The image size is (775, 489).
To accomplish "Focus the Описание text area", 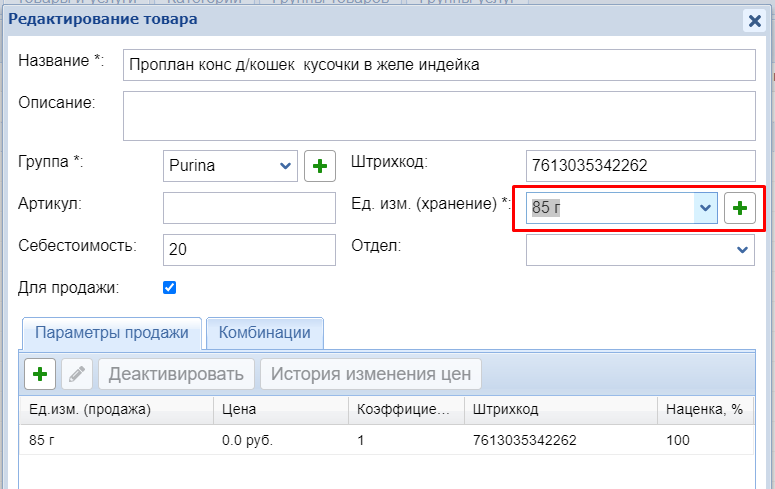I will (438, 115).
